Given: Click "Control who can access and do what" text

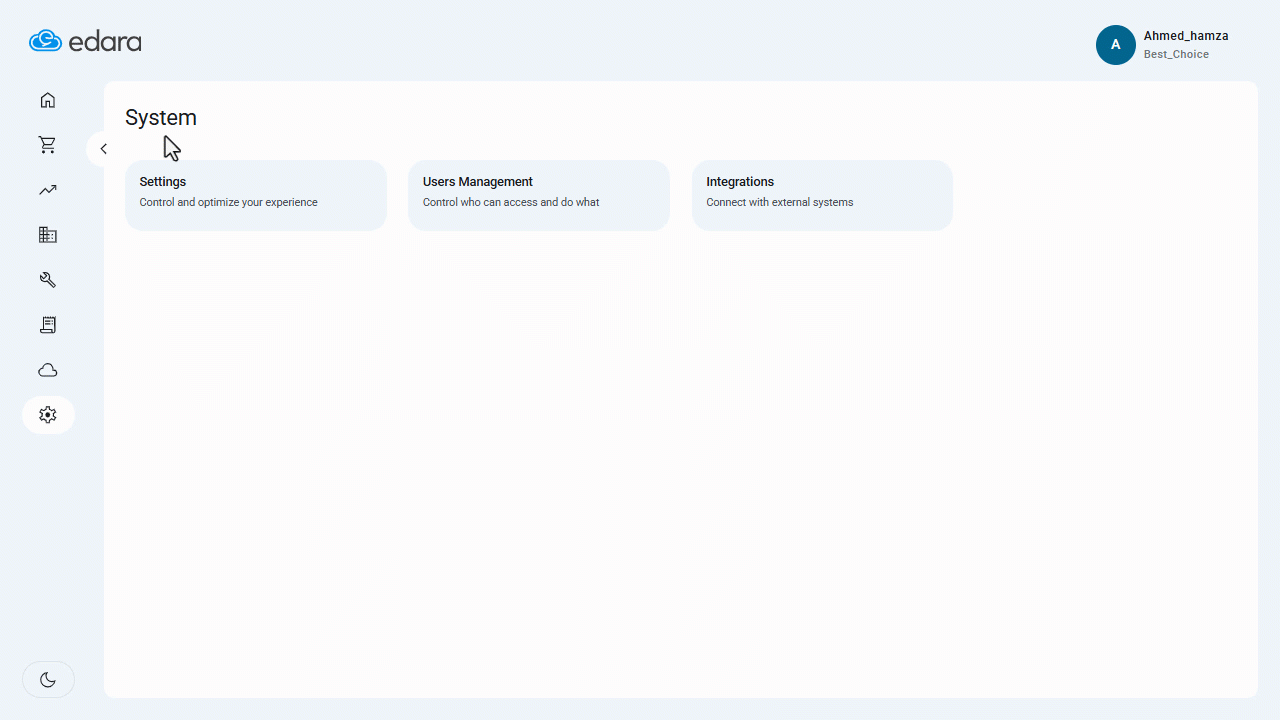Looking at the screenshot, I should [x=511, y=202].
